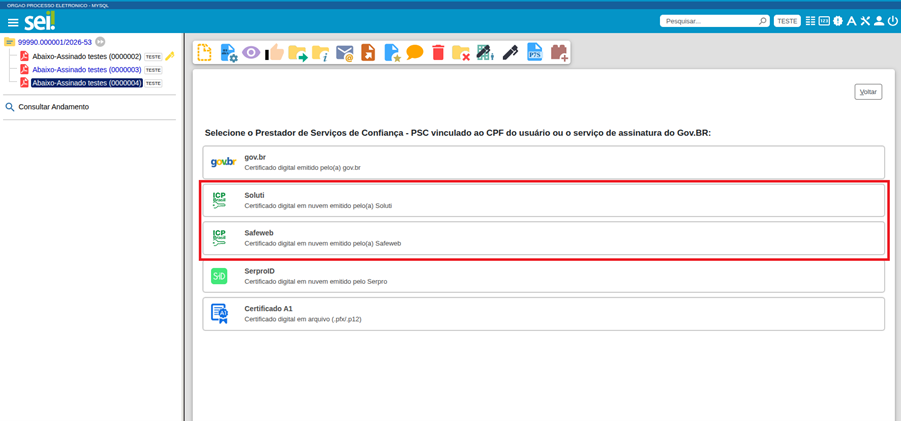The image size is (901, 421).
Task: Choose the SerproID certificate provider
Action: click(544, 276)
